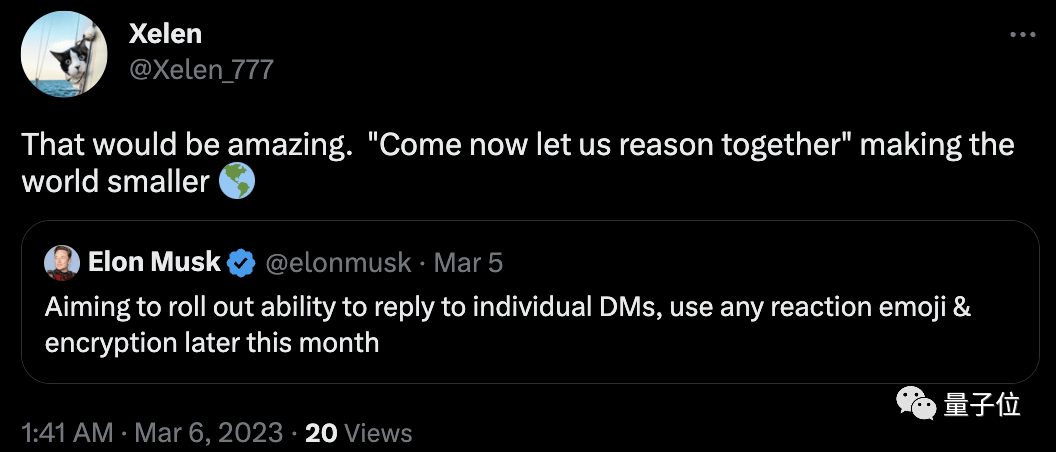The image size is (1056, 452).
Task: Open Xelen's cat profile picture
Action: [63, 55]
